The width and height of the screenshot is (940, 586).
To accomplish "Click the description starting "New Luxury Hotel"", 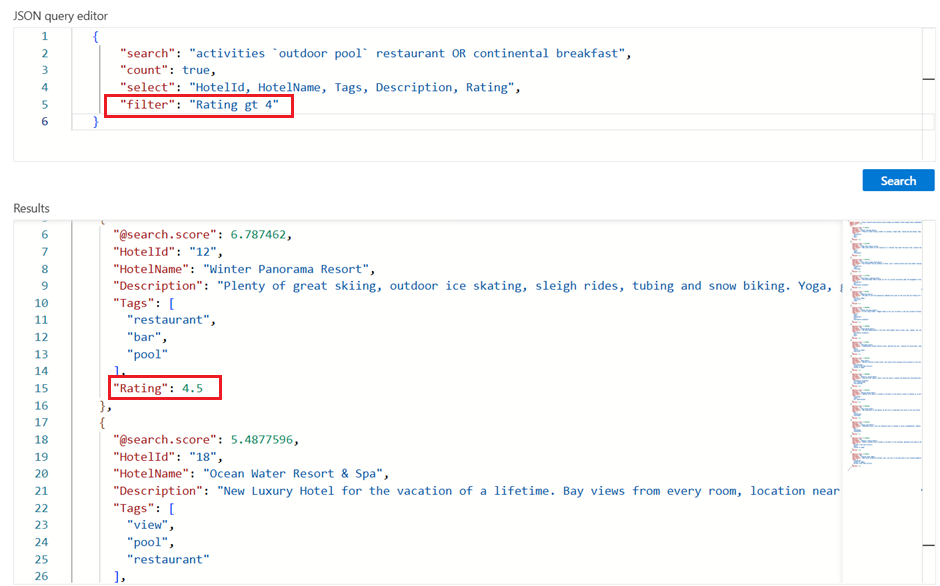I will point(530,491).
